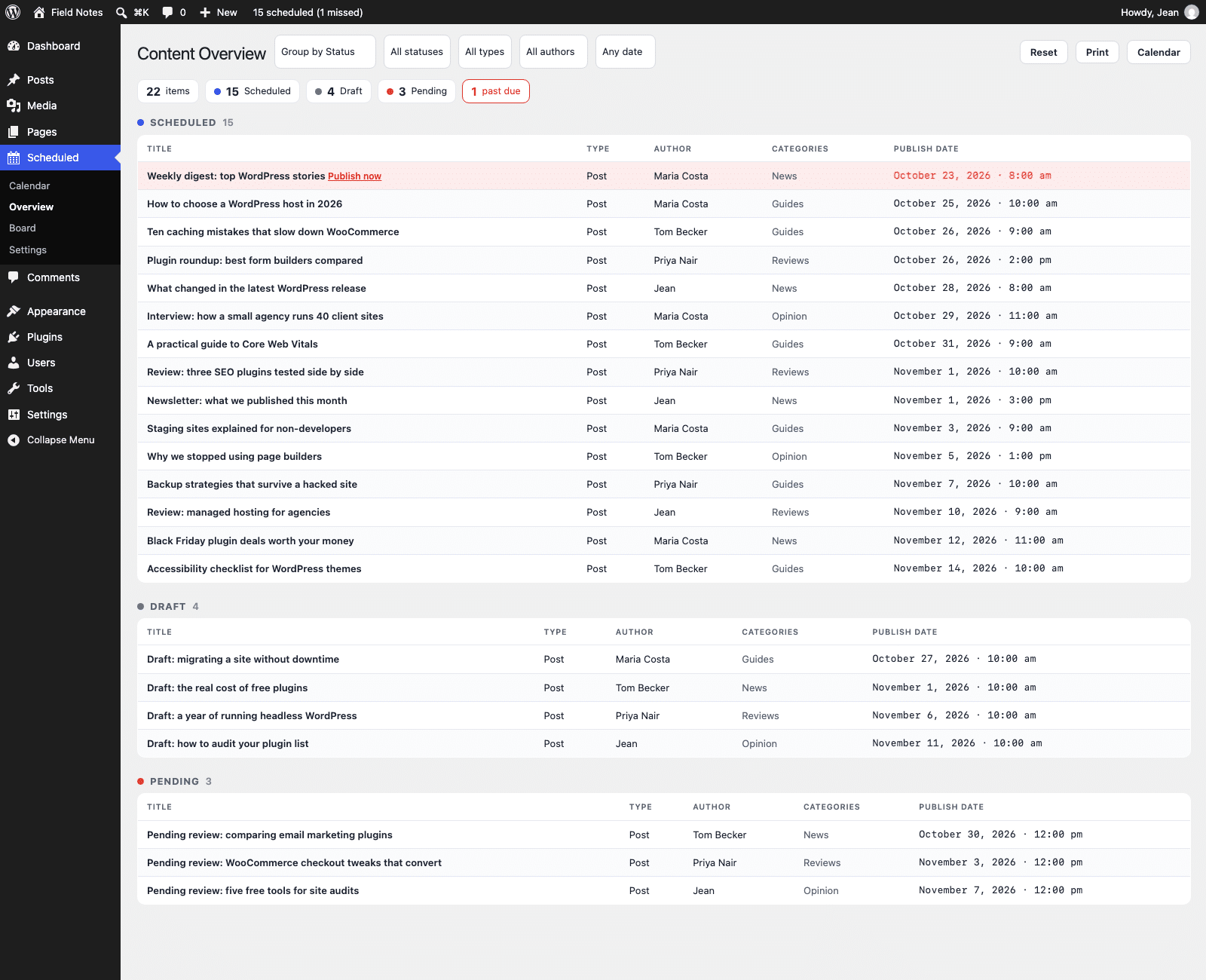The height and width of the screenshot is (980, 1206).
Task: Click the Scheduled calendar icon
Action: click(14, 158)
